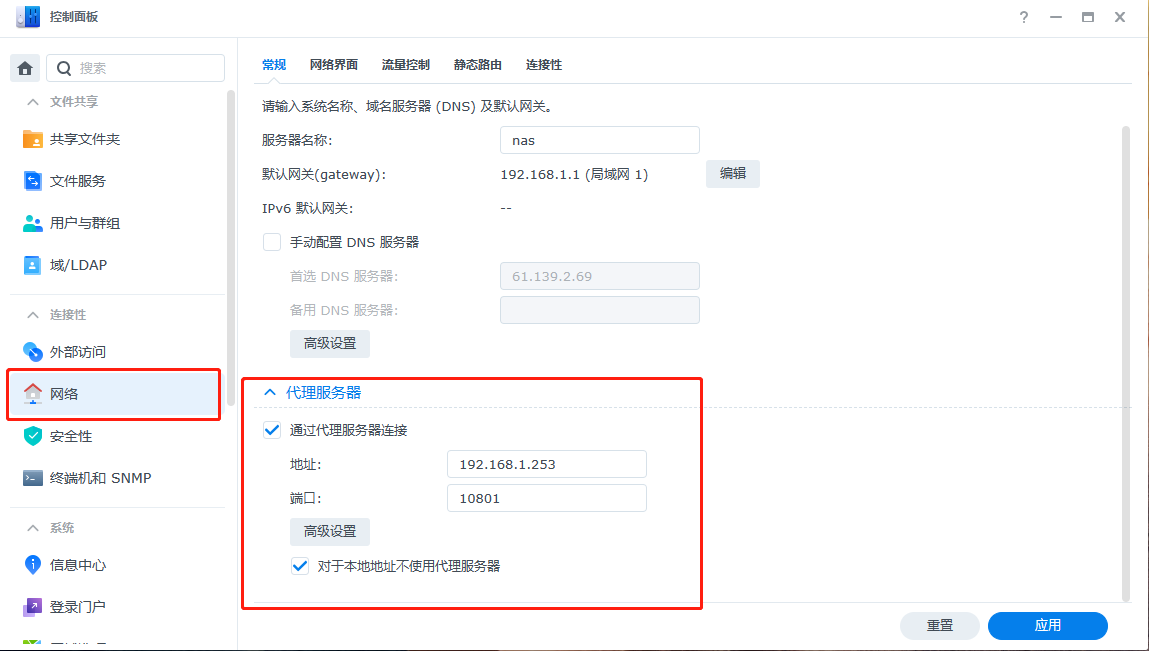
Task: Click the Control Panel home icon
Action: tap(25, 68)
